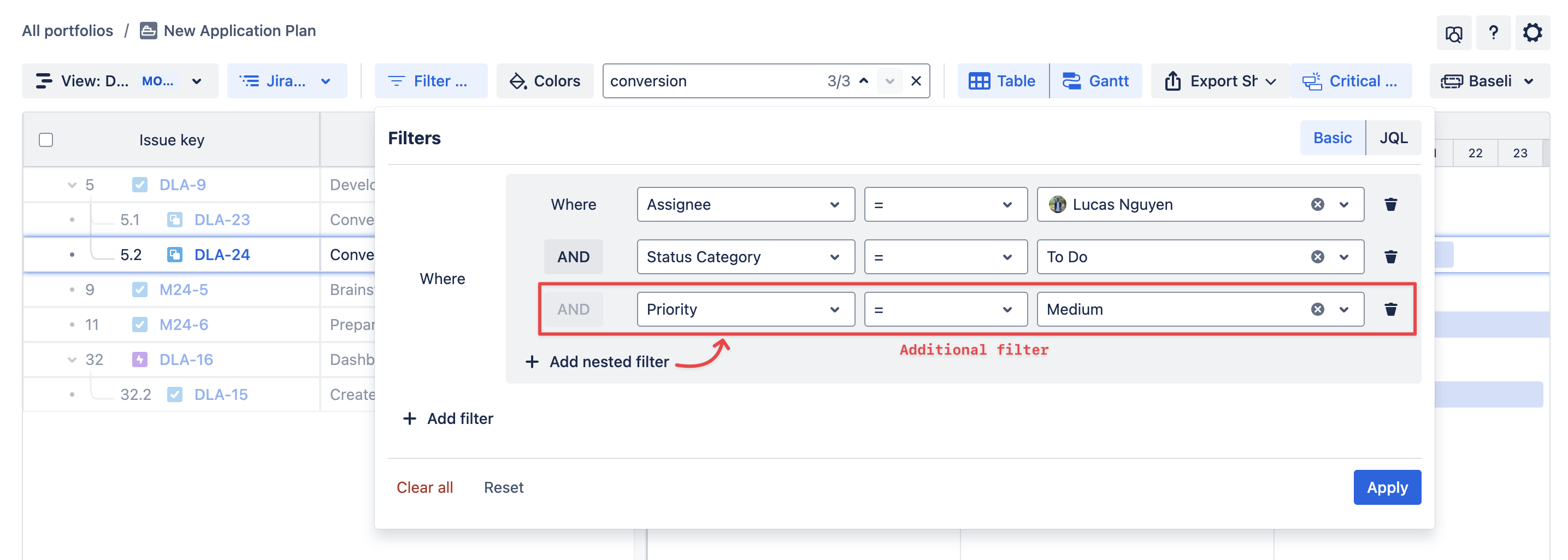Open the Priority field dropdown
Image resolution: width=1568 pixels, height=560 pixels.
(745, 309)
